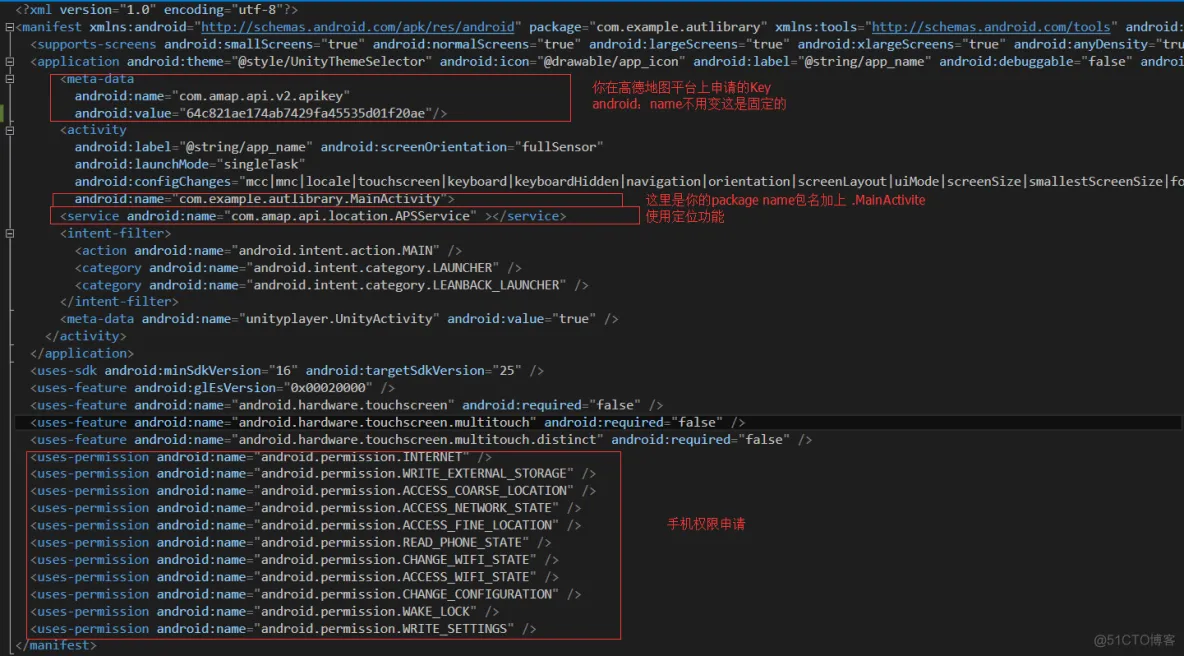Click the android:configChanges attribute
This screenshot has width=1184, height=656.
pyautogui.click(x=153, y=182)
